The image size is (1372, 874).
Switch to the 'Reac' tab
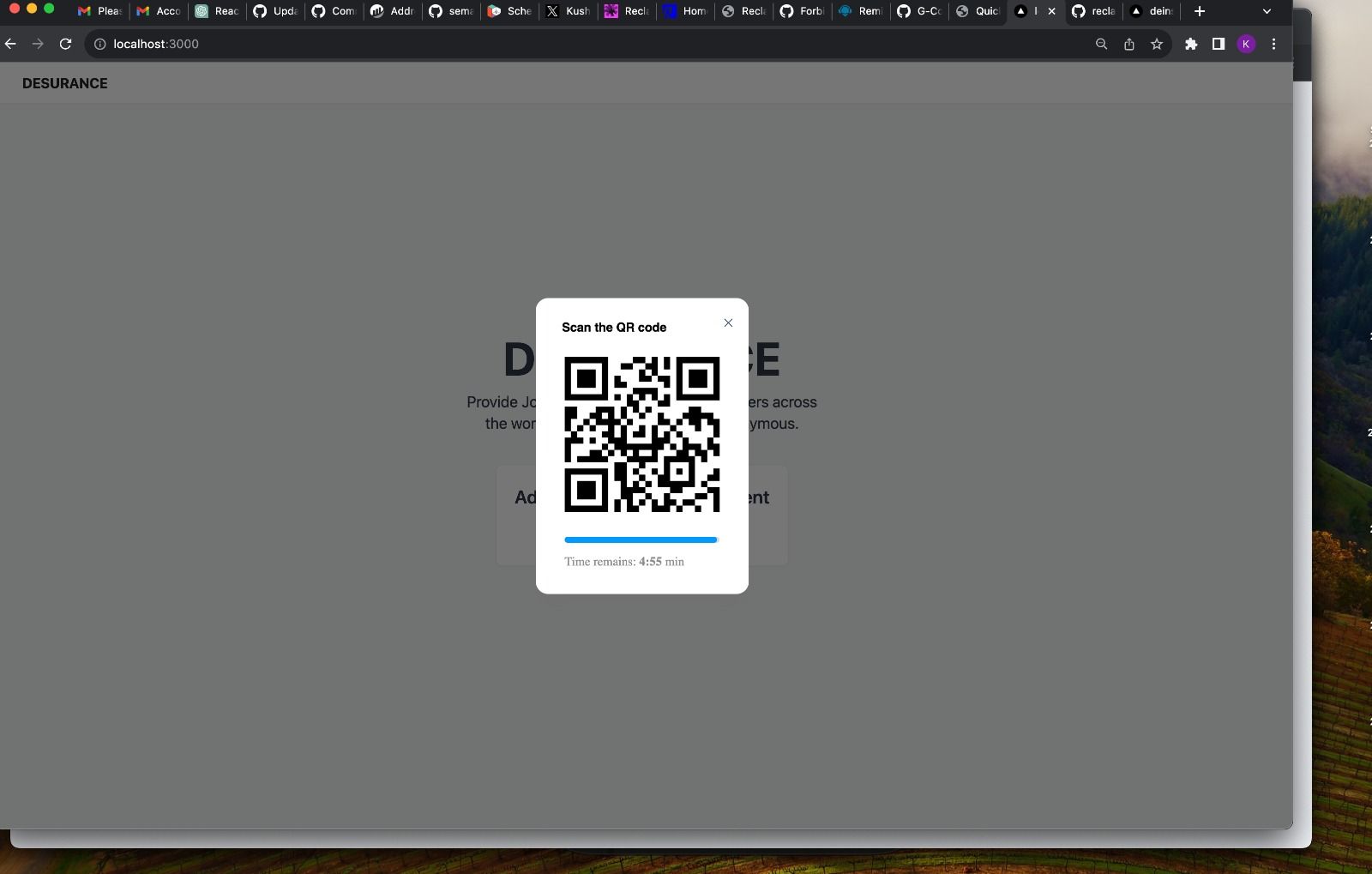click(x=217, y=11)
